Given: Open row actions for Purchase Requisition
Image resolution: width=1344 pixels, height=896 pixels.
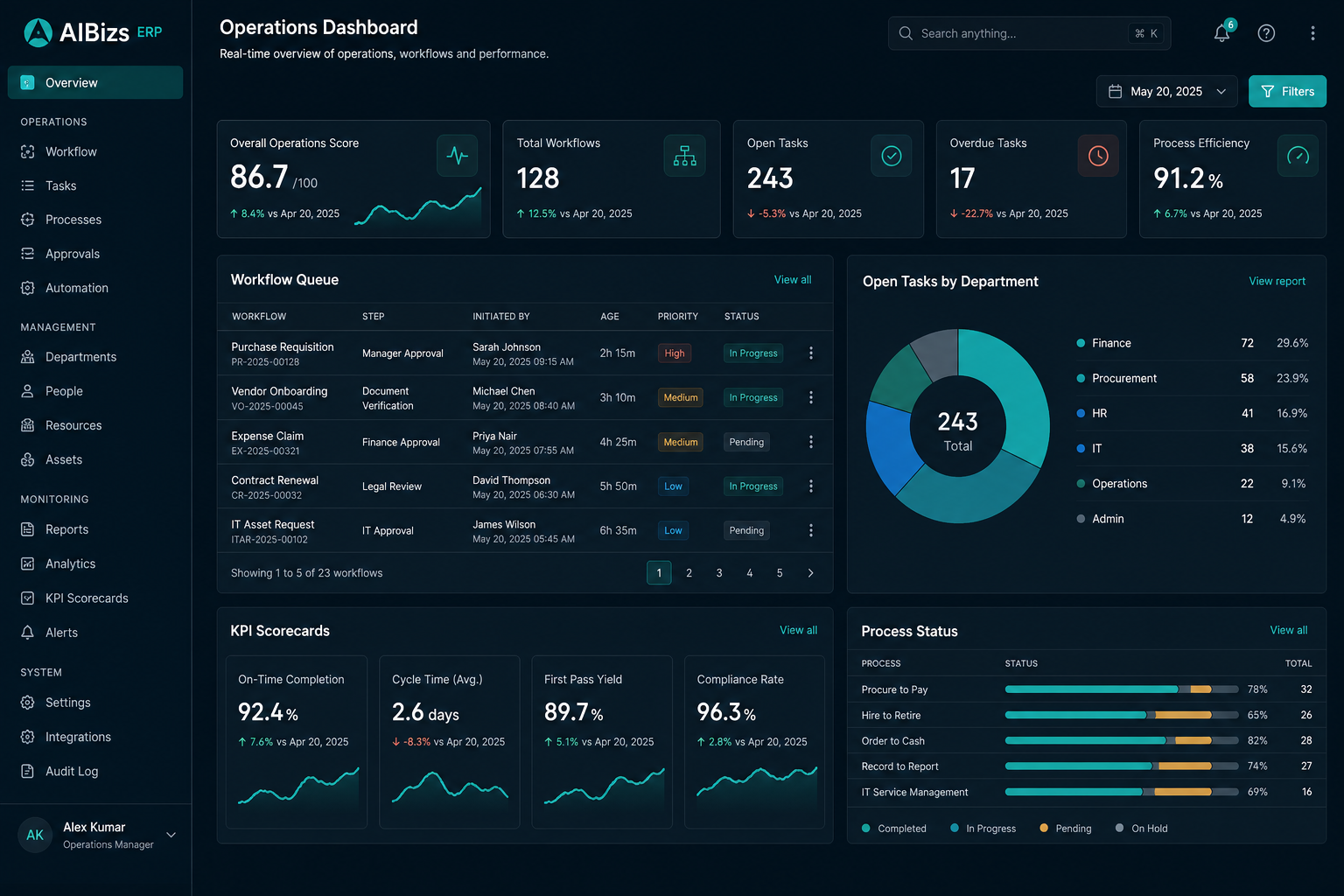Looking at the screenshot, I should point(811,353).
